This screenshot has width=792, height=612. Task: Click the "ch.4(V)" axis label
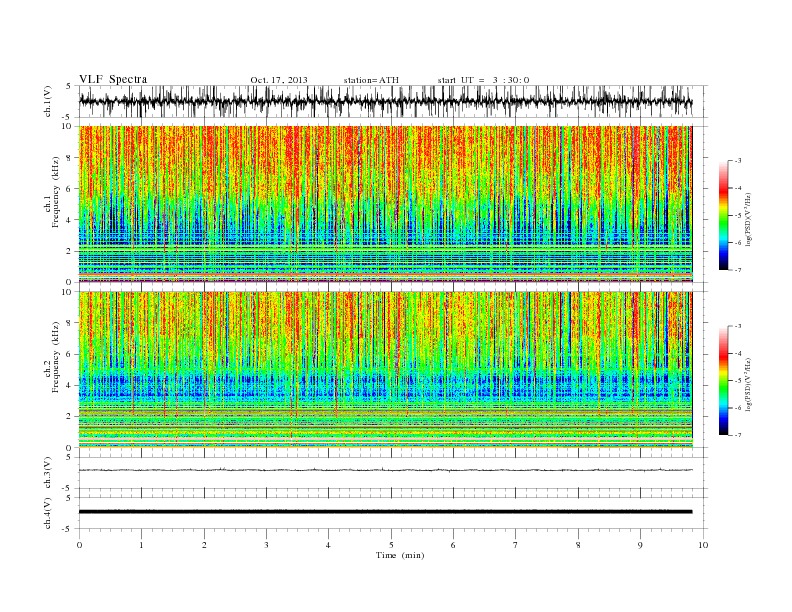coord(47,513)
